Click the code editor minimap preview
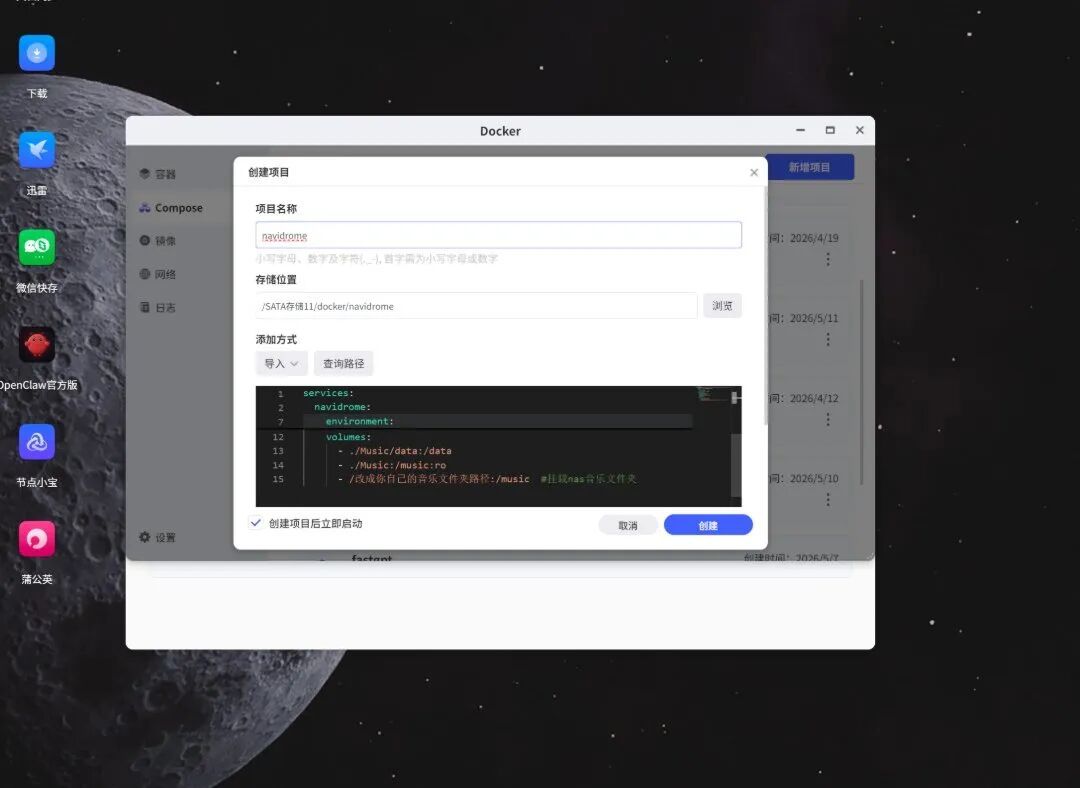The image size is (1080, 788). [x=712, y=394]
